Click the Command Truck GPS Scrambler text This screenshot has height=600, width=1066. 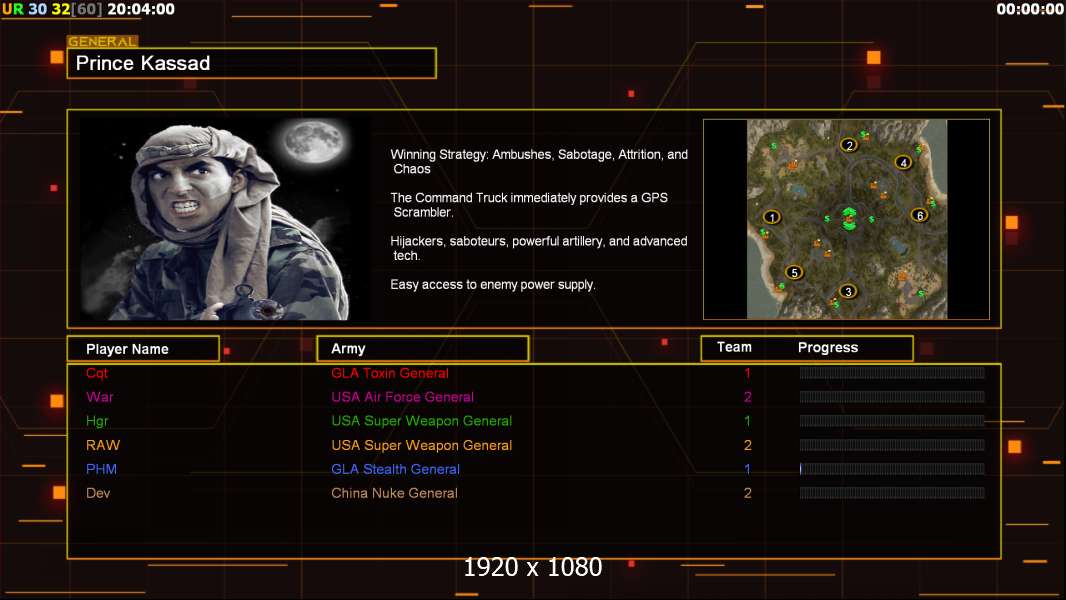(529, 205)
